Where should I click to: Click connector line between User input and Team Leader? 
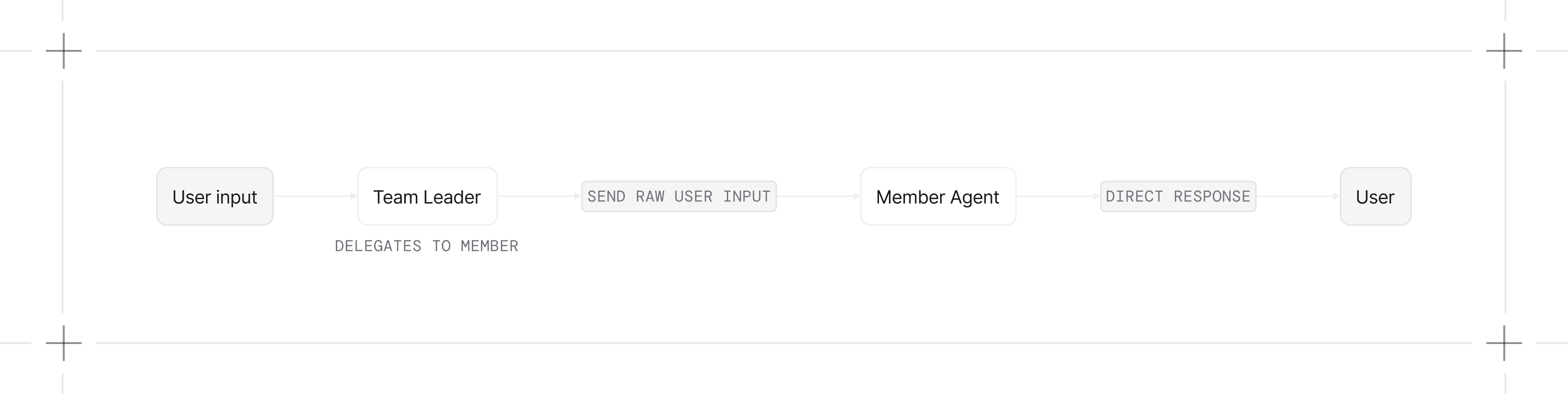pyautogui.click(x=312, y=196)
